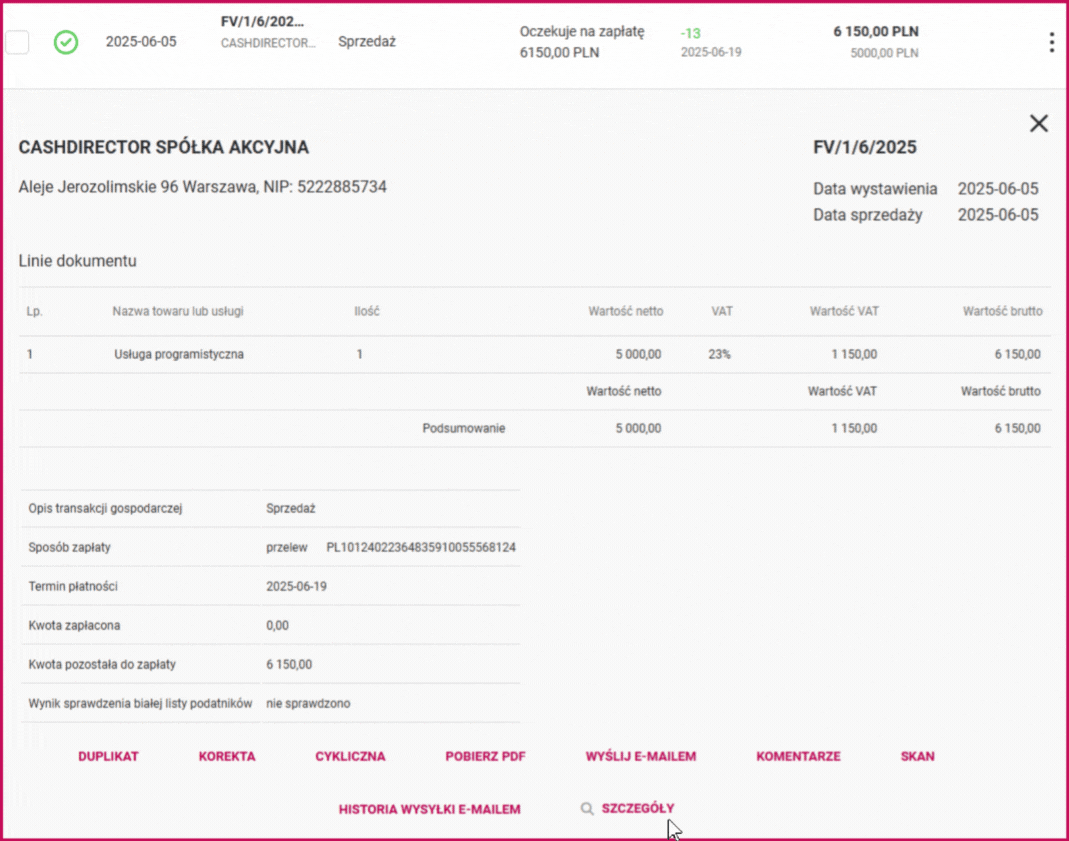Click invoice number FV/1/6/202... in the row

[x=262, y=22]
